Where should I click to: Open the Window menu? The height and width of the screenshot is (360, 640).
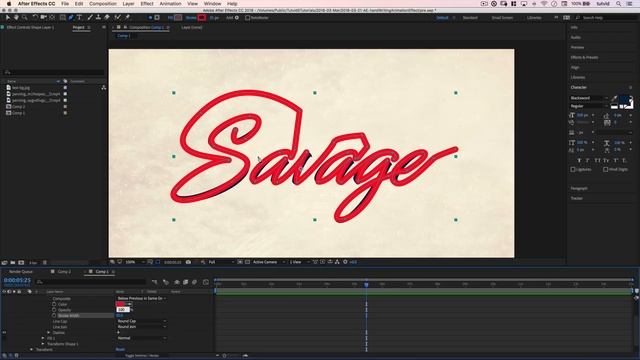tap(212, 4)
